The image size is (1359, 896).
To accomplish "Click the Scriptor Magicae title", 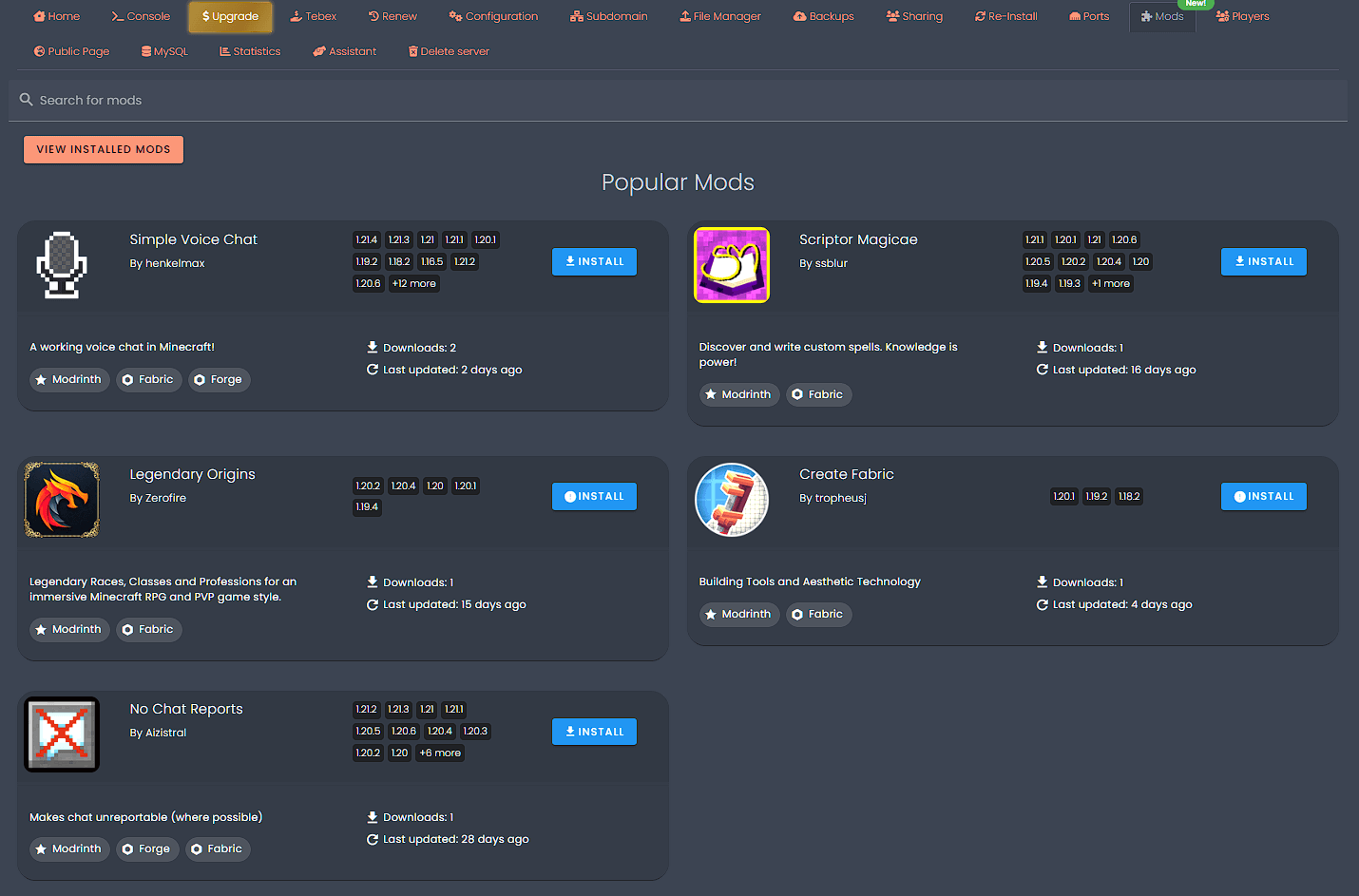I will click(858, 239).
